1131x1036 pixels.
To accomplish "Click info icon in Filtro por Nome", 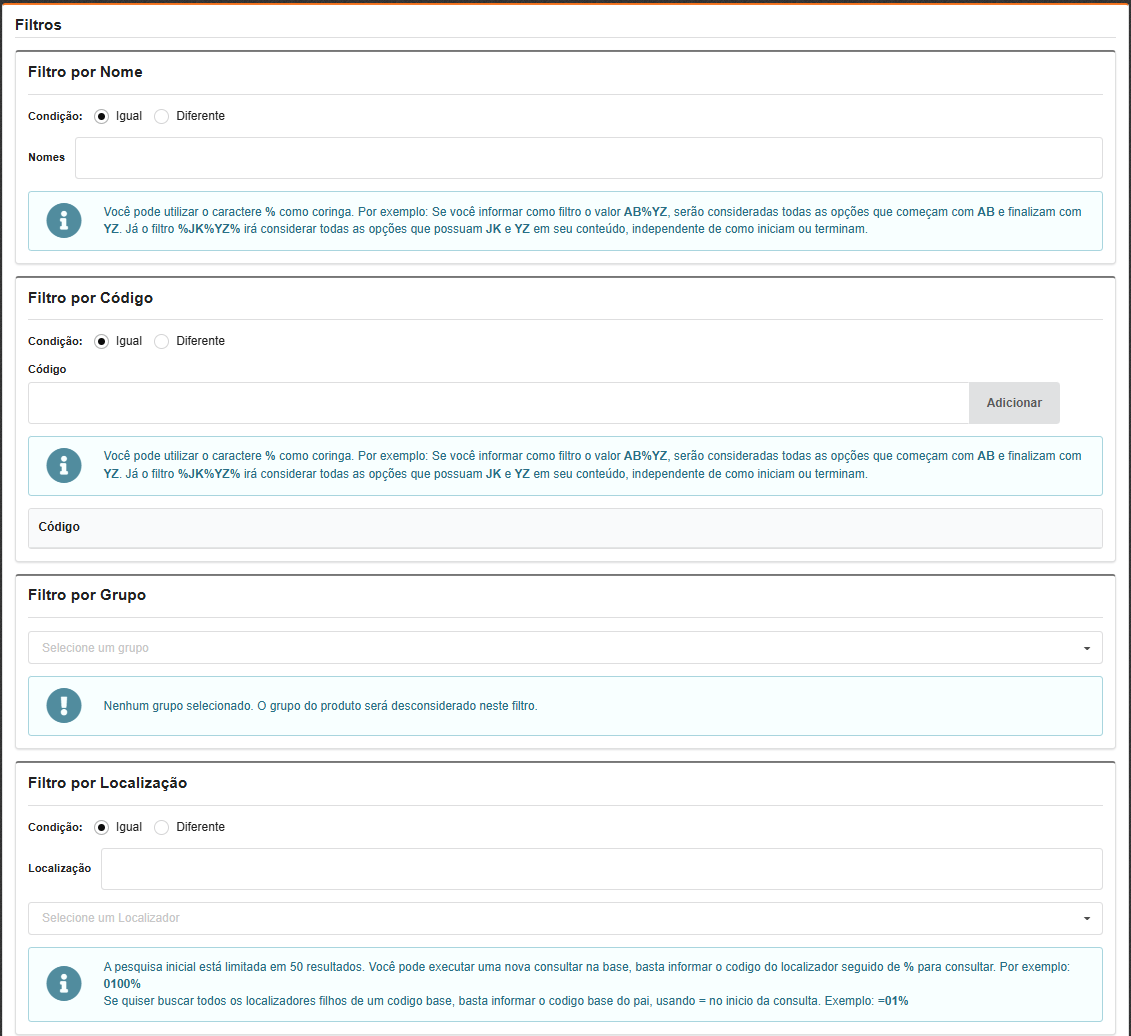I will (x=65, y=220).
